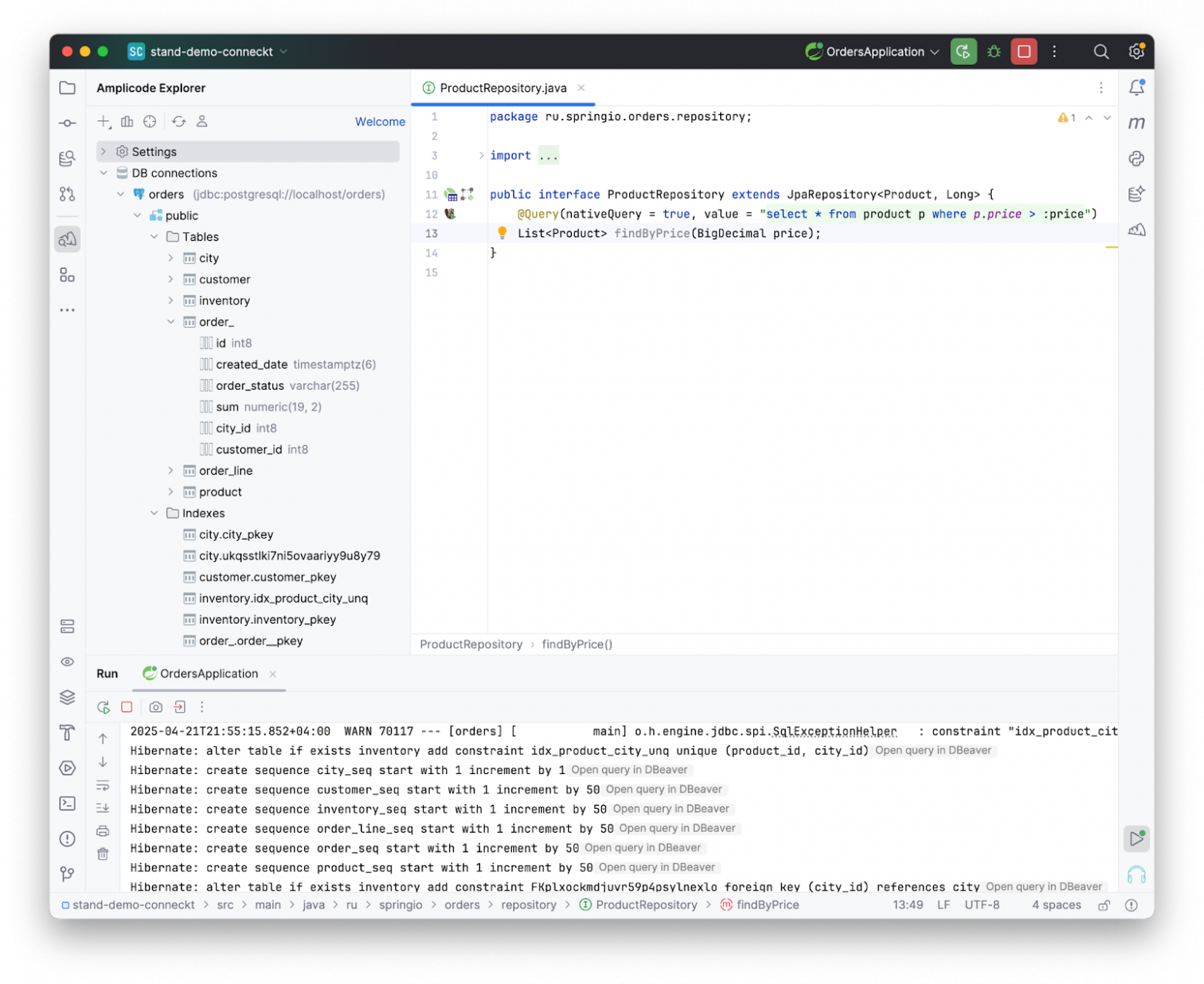Open the Problems tool window
The height and width of the screenshot is (984, 1204).
[x=67, y=839]
